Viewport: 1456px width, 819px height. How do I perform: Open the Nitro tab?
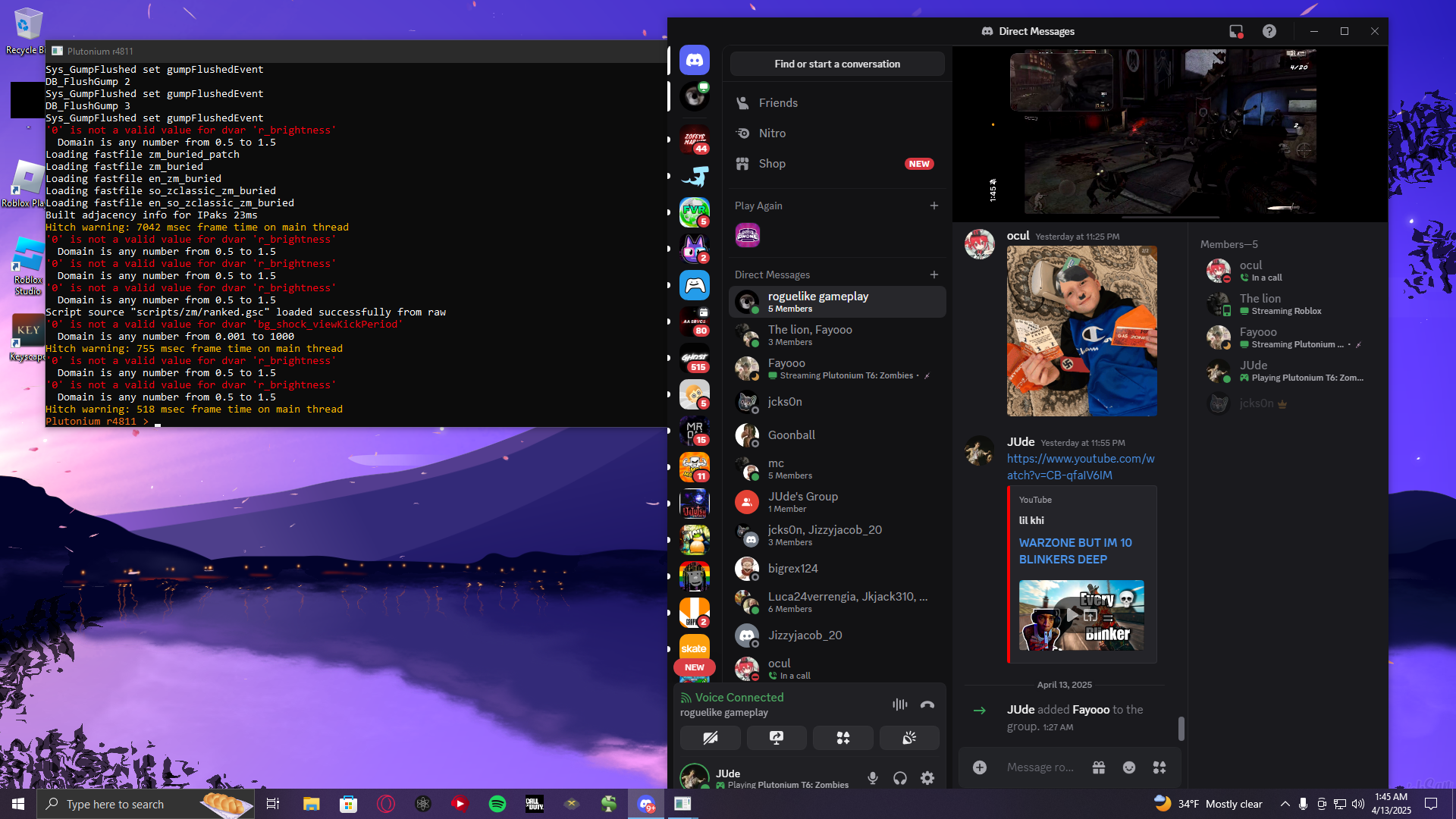coord(837,133)
